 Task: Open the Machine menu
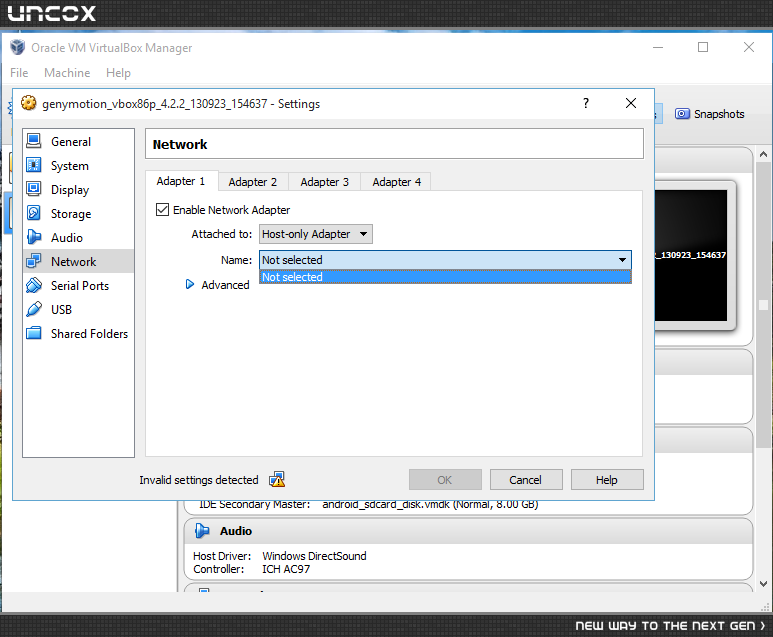coord(67,72)
